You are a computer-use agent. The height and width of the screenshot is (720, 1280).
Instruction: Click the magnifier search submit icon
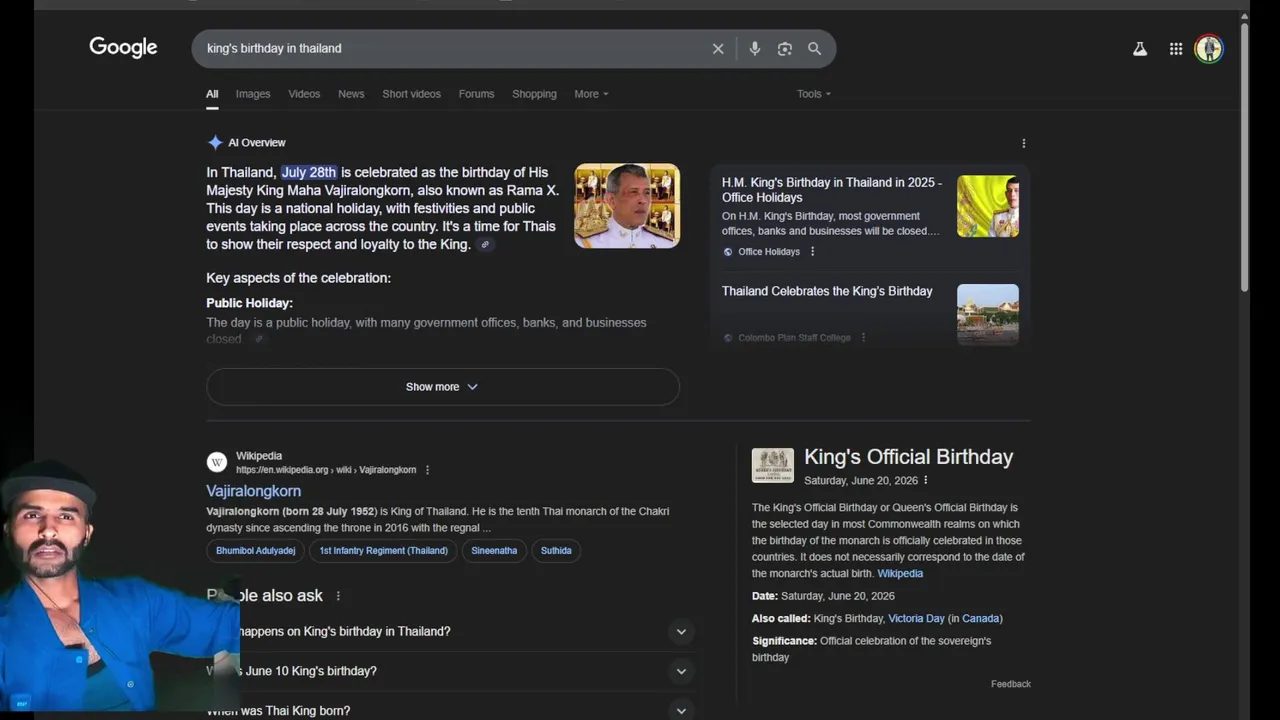pos(815,48)
